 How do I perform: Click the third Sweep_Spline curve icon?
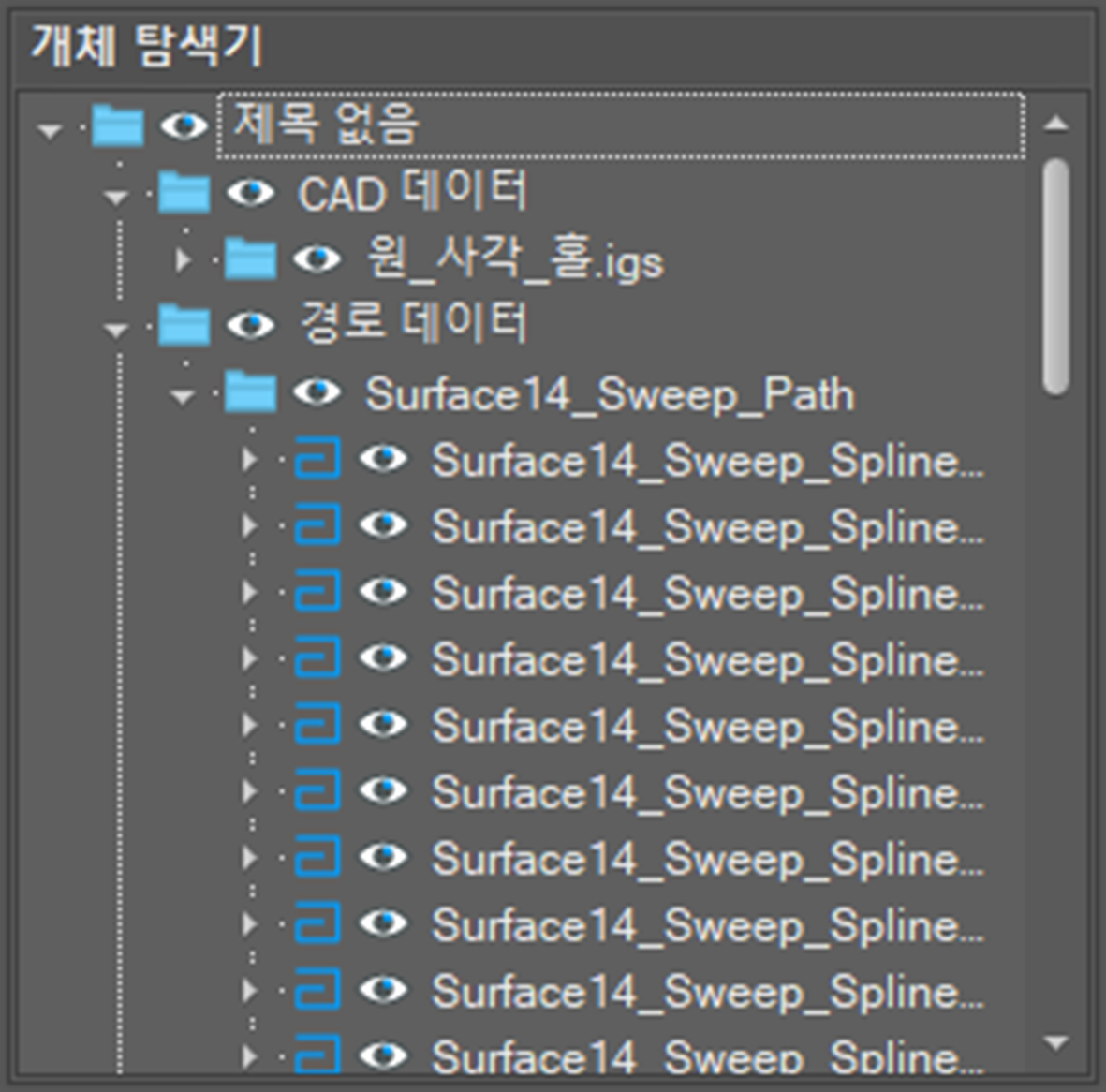pos(317,592)
